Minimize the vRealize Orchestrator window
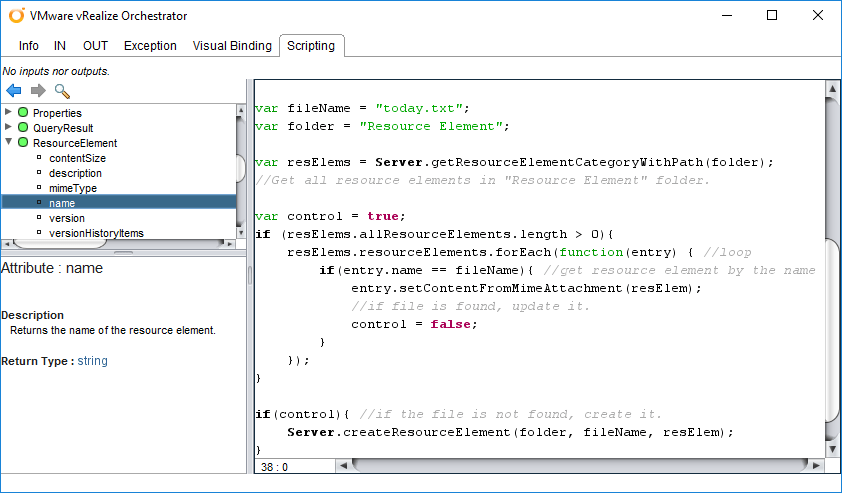The width and height of the screenshot is (842, 493). [727, 15]
